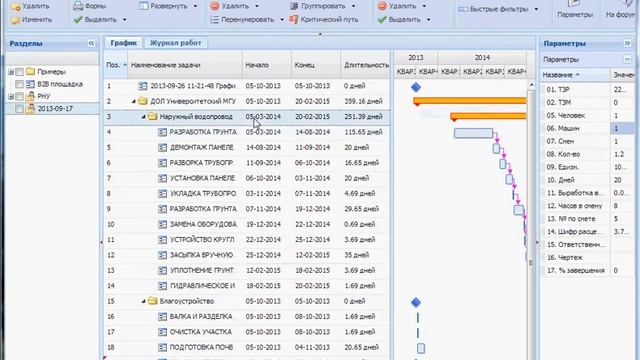Image resolution: width=640 pixels, height=360 pixels.
Task: Tick the Примеры checkbox
Action: point(19,72)
